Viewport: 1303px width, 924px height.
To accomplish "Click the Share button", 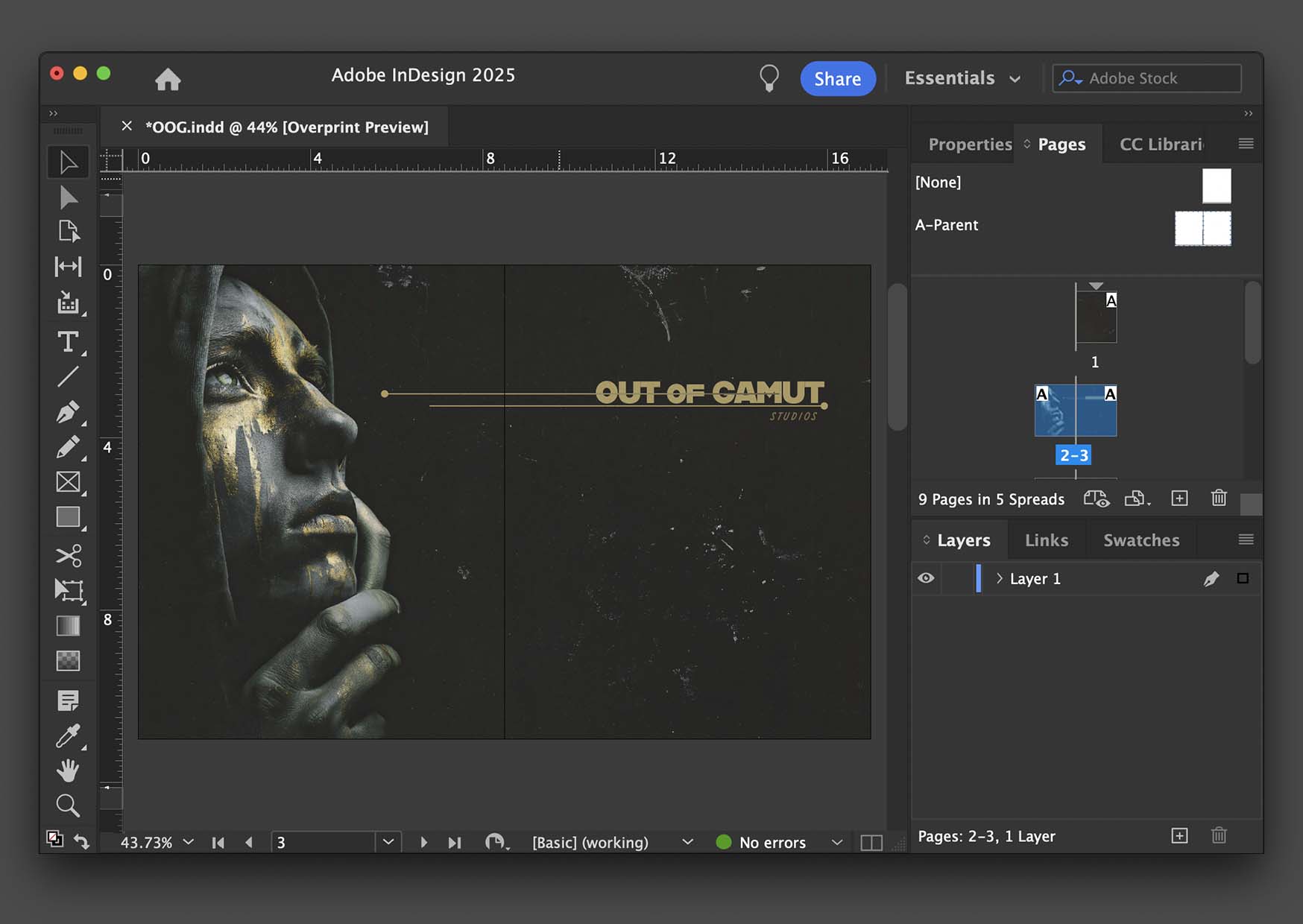I will coord(838,79).
